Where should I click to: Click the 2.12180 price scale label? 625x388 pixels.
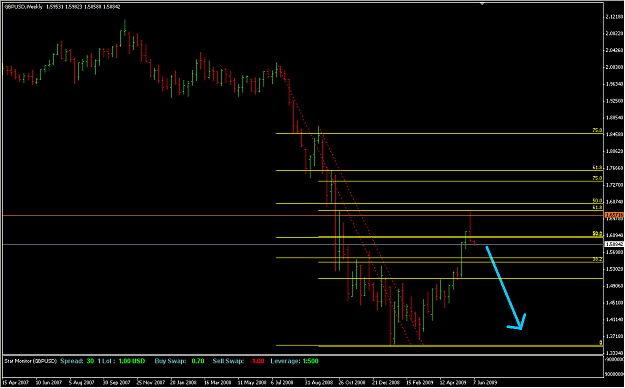[x=614, y=17]
